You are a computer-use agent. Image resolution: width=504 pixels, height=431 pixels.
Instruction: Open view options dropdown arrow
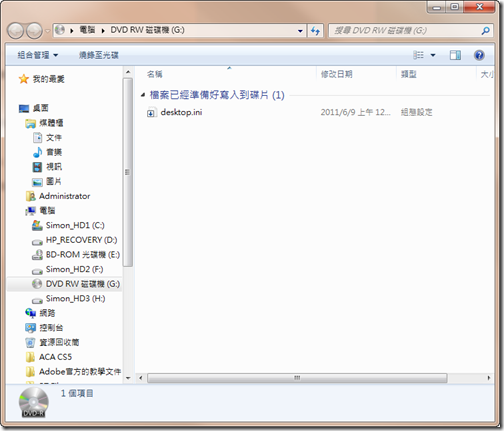point(433,55)
